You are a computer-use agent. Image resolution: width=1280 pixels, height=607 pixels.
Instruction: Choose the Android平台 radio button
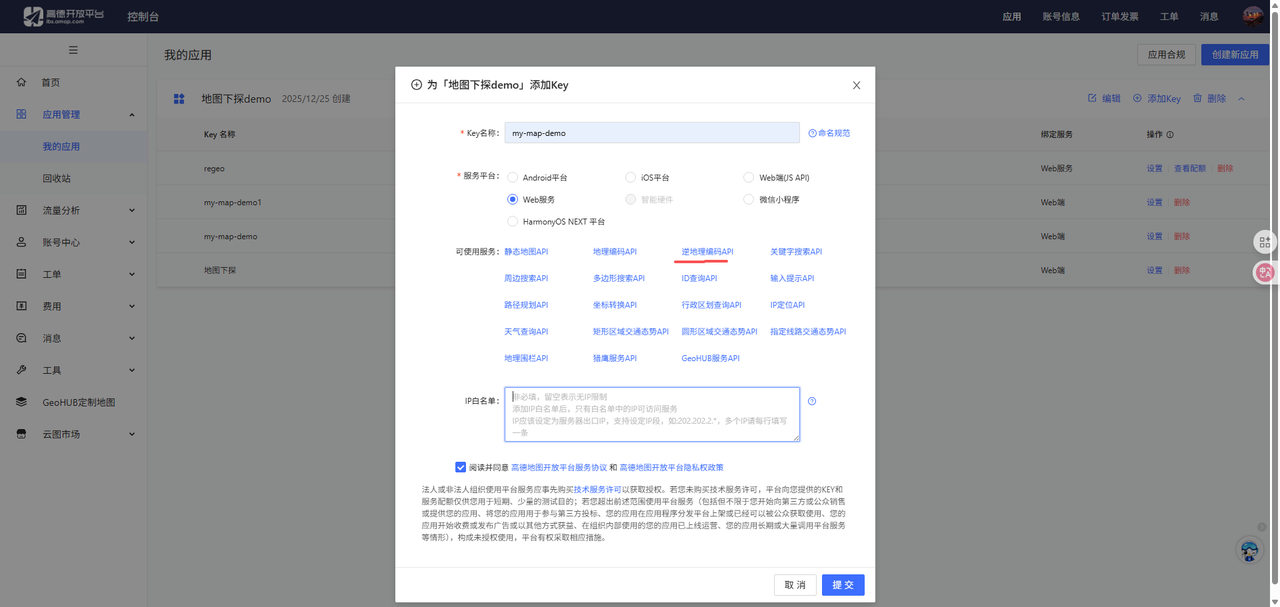tap(513, 177)
